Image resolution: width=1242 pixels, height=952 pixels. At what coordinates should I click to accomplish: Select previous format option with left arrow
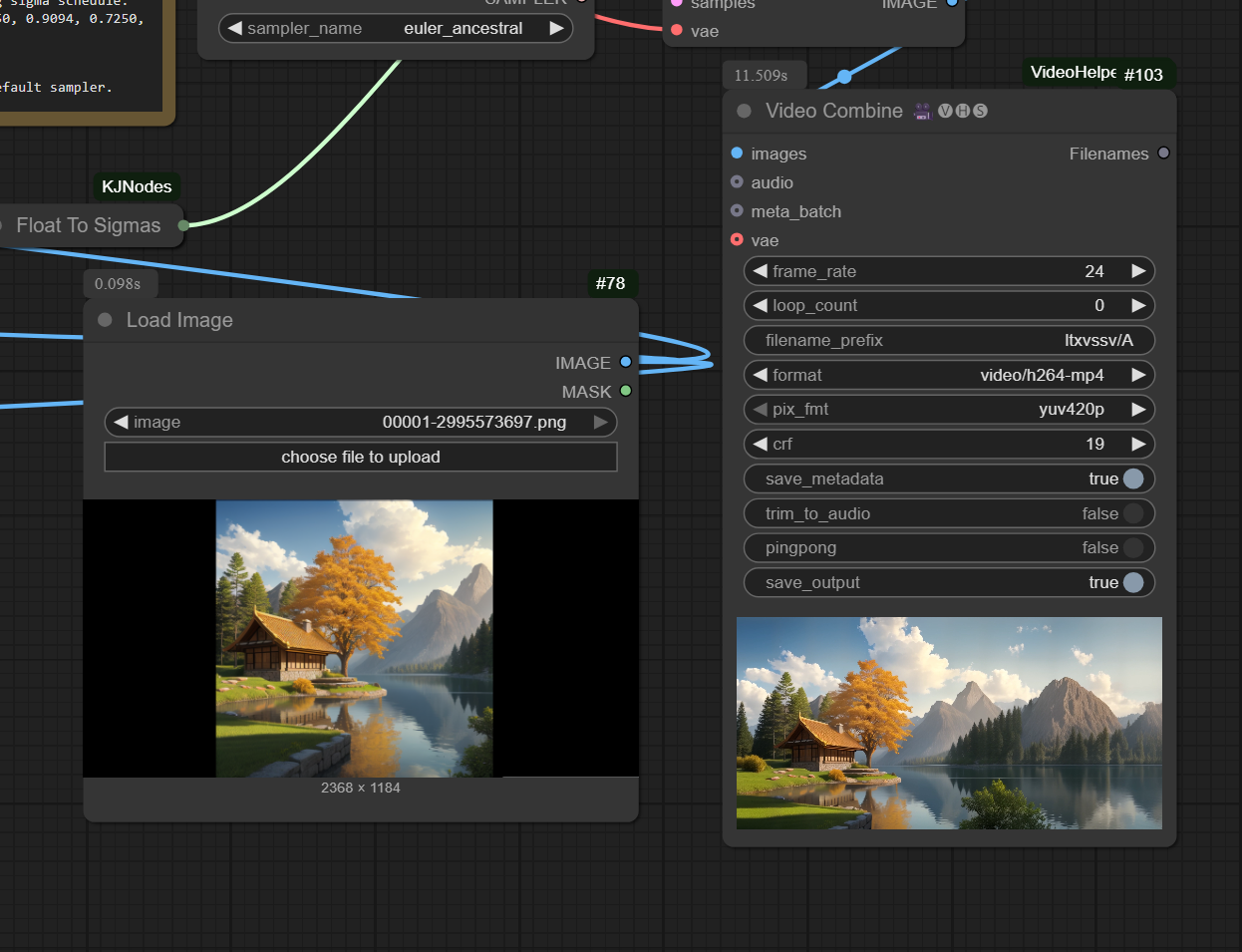[x=760, y=375]
